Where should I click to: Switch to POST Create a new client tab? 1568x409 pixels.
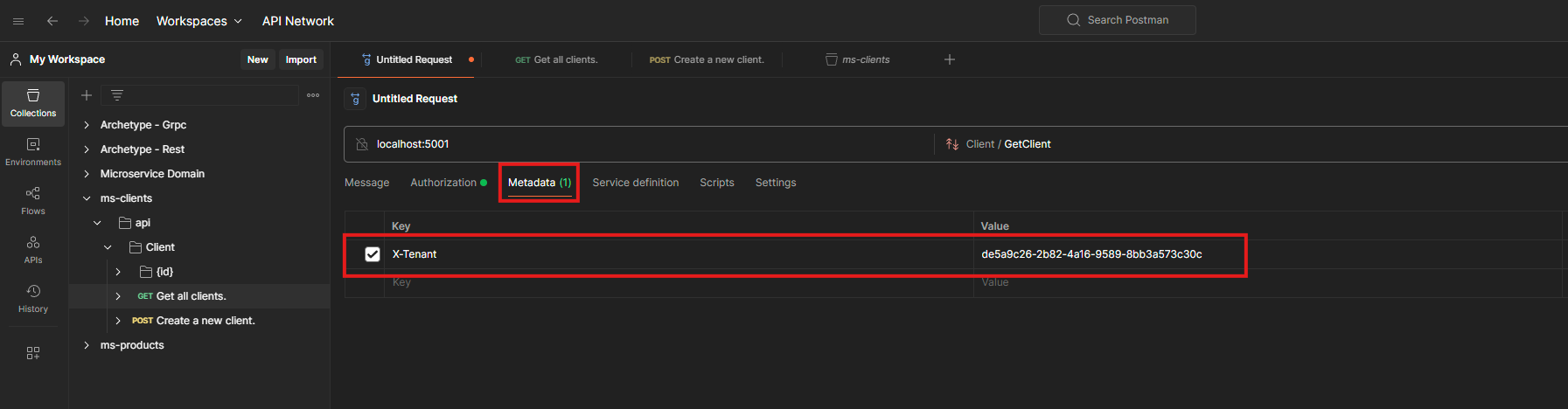pyautogui.click(x=707, y=59)
